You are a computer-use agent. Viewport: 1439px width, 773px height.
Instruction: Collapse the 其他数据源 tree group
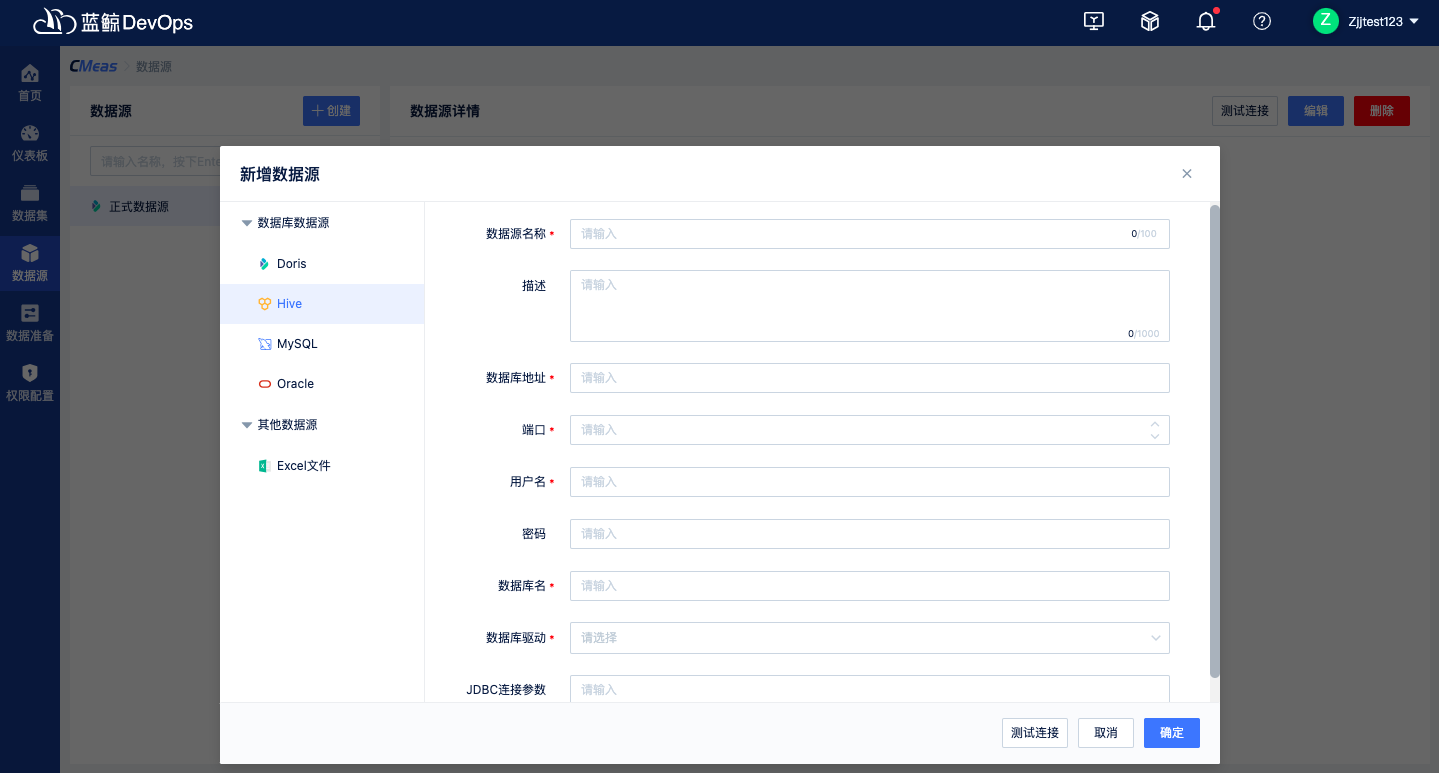point(247,425)
